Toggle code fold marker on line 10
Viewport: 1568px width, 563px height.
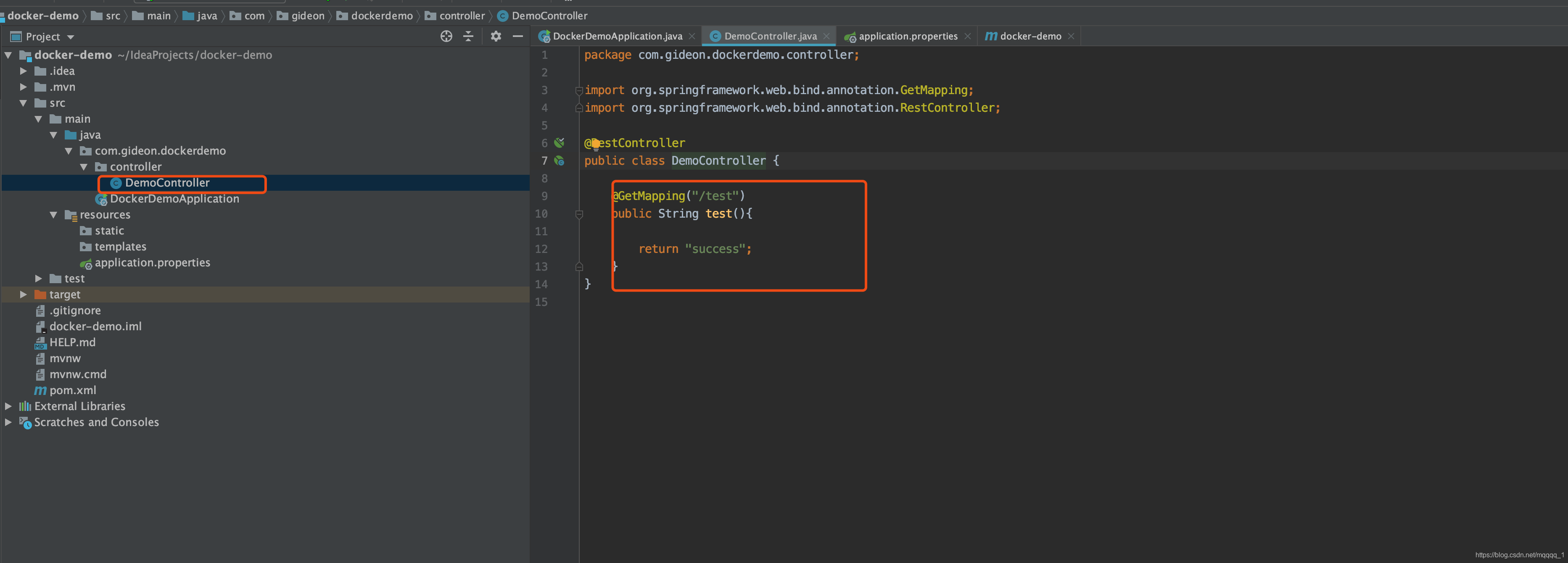(579, 214)
